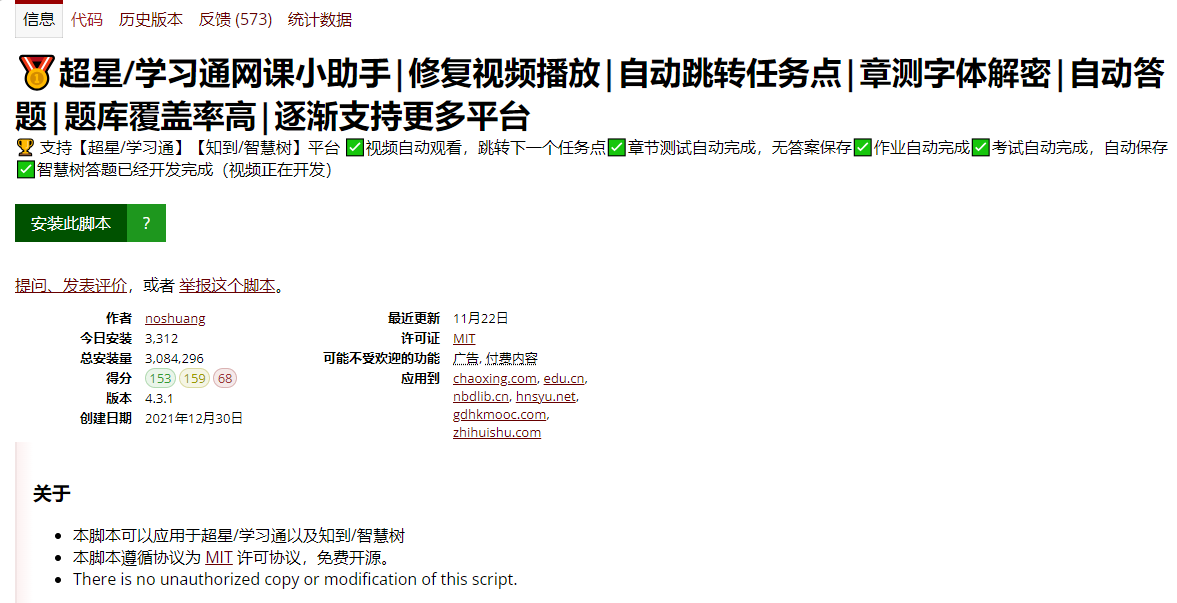Open the zhihuishu.com link
The height and width of the screenshot is (603, 1177).
click(x=497, y=432)
